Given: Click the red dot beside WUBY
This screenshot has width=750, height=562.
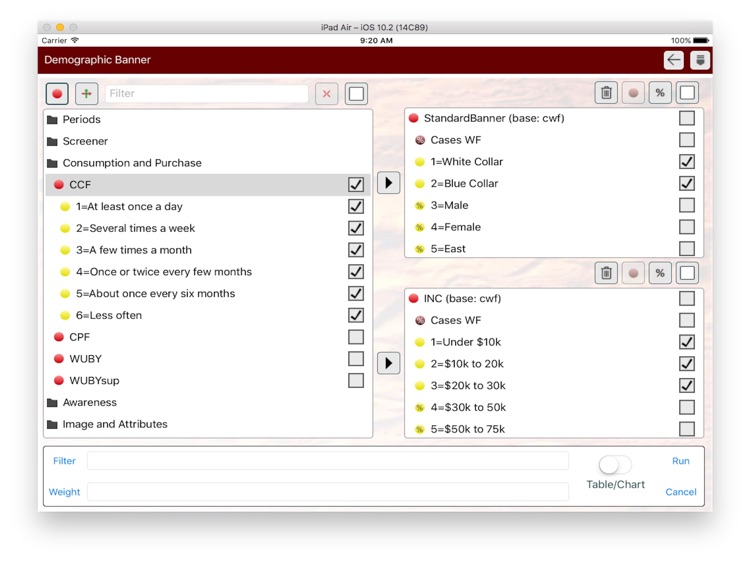Looking at the screenshot, I should pyautogui.click(x=59, y=359).
